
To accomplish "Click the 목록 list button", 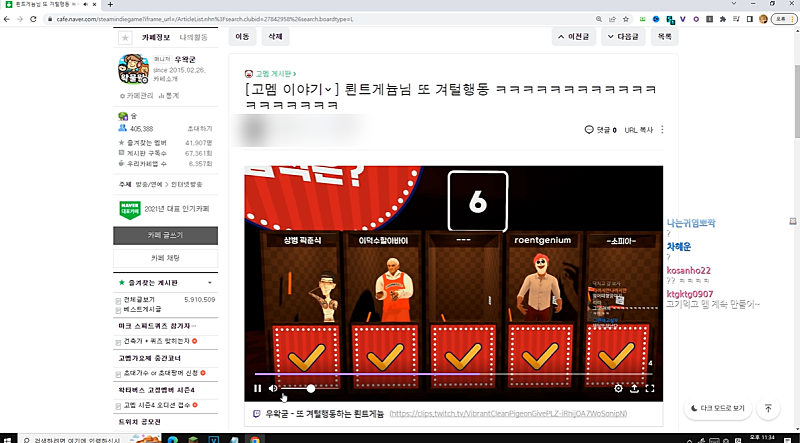I will (x=664, y=37).
